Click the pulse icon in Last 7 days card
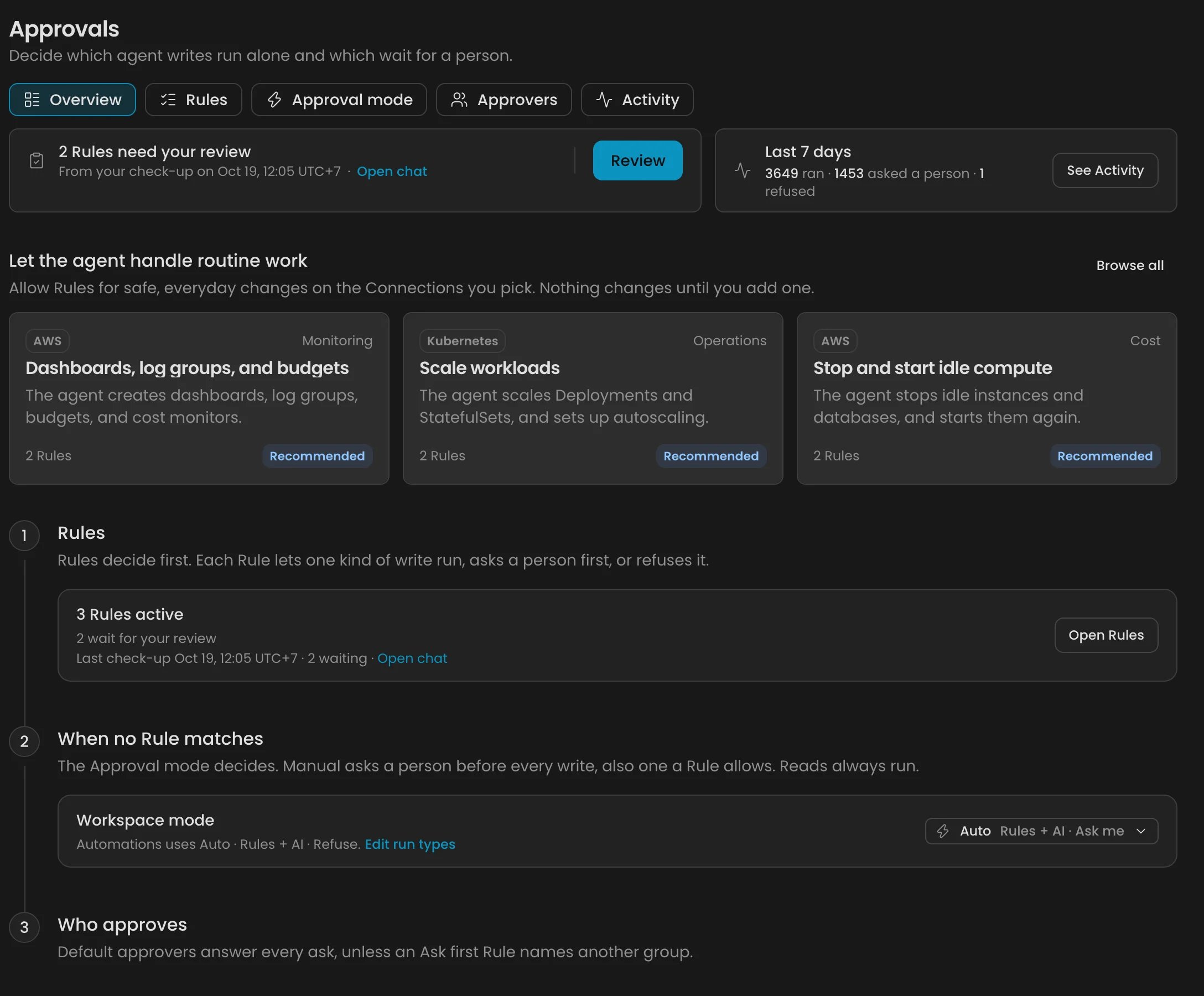Screen dimensions: 1204x996 (743, 170)
